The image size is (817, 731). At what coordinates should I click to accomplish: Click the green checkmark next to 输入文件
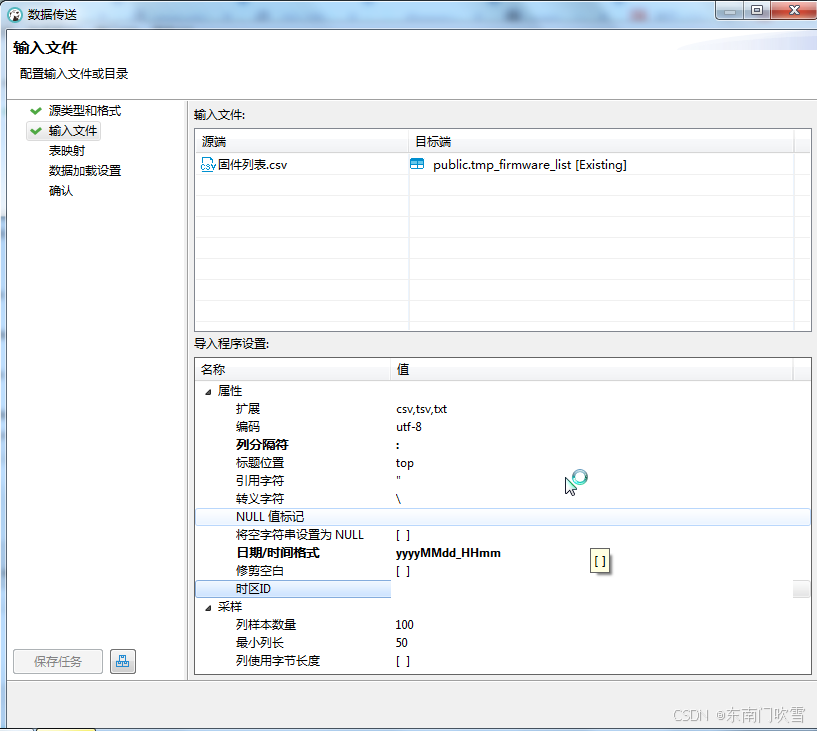click(x=36, y=131)
